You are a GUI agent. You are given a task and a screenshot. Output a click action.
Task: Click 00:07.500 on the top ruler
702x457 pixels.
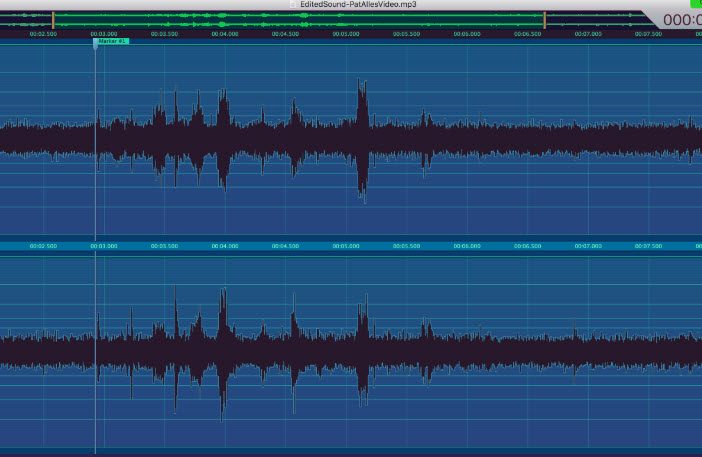[648, 34]
